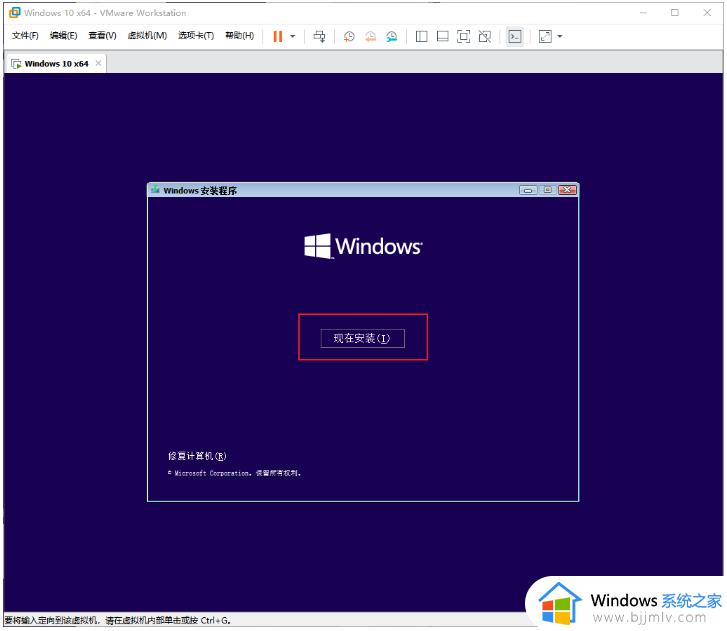
Task: Expand the power options dropdown arrow beside pause
Action: coord(293,36)
